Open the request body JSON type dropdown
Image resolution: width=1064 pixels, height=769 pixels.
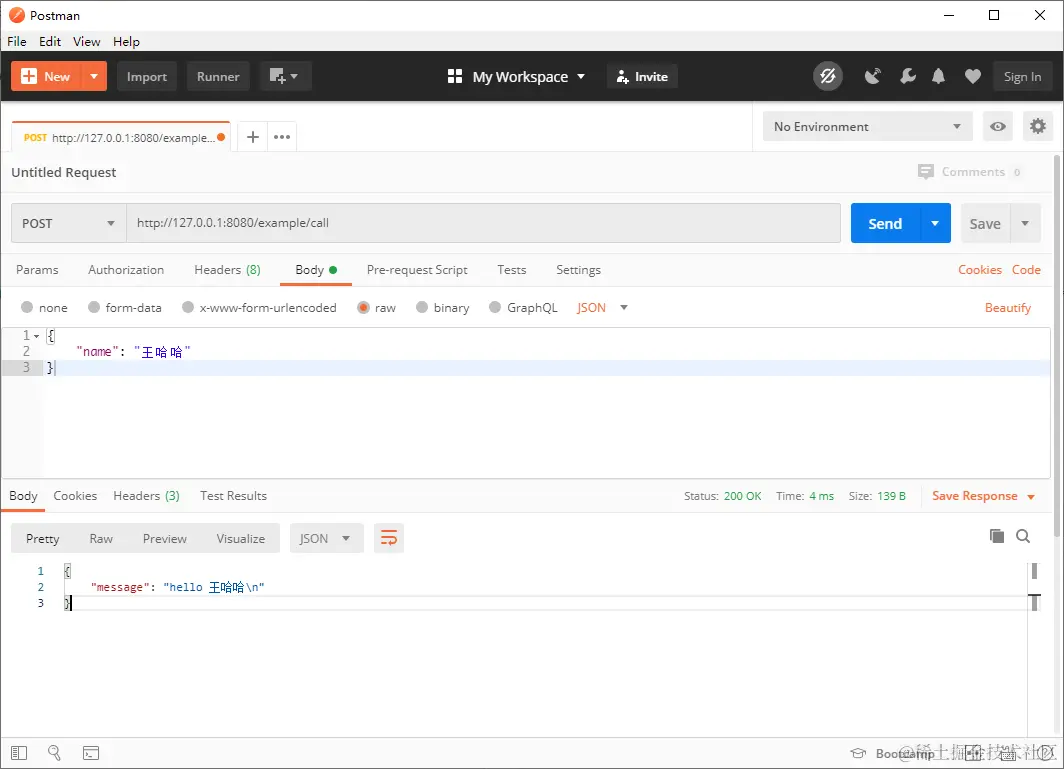pos(602,307)
